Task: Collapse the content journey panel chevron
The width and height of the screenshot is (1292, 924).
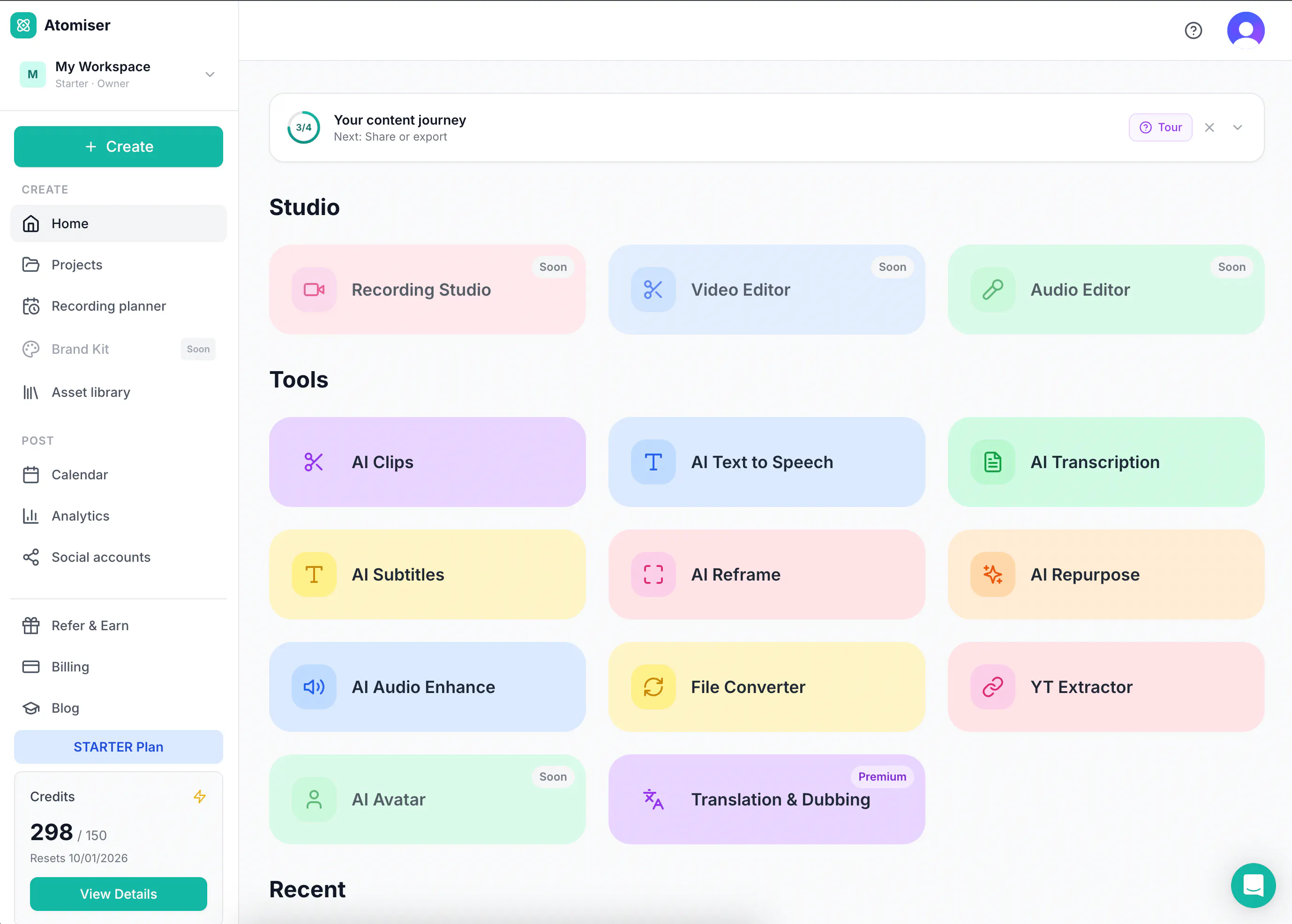Action: [1237, 127]
